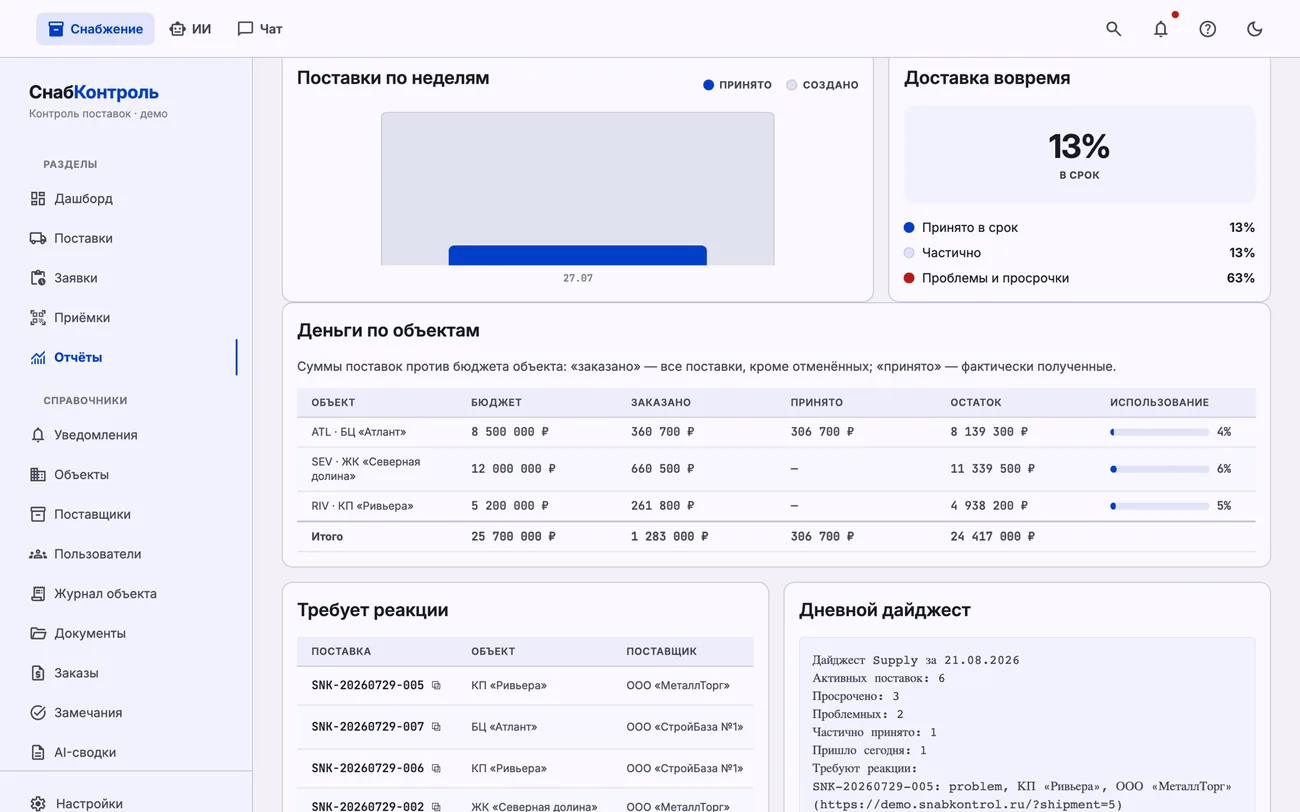Go to Приёмки section label
The width and height of the screenshot is (1300, 812).
(x=82, y=317)
